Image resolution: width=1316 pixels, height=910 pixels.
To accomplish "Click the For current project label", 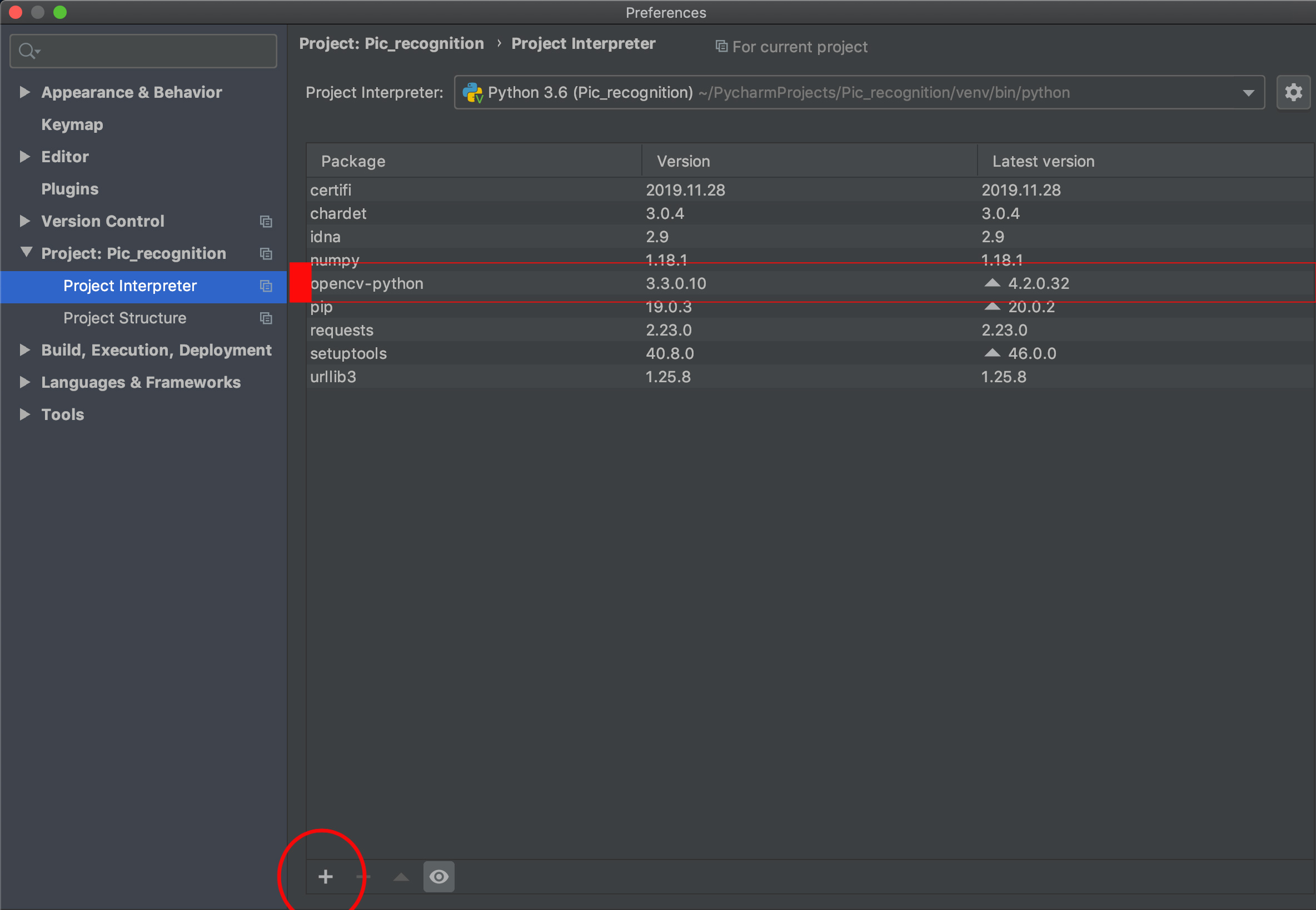I will coord(799,47).
